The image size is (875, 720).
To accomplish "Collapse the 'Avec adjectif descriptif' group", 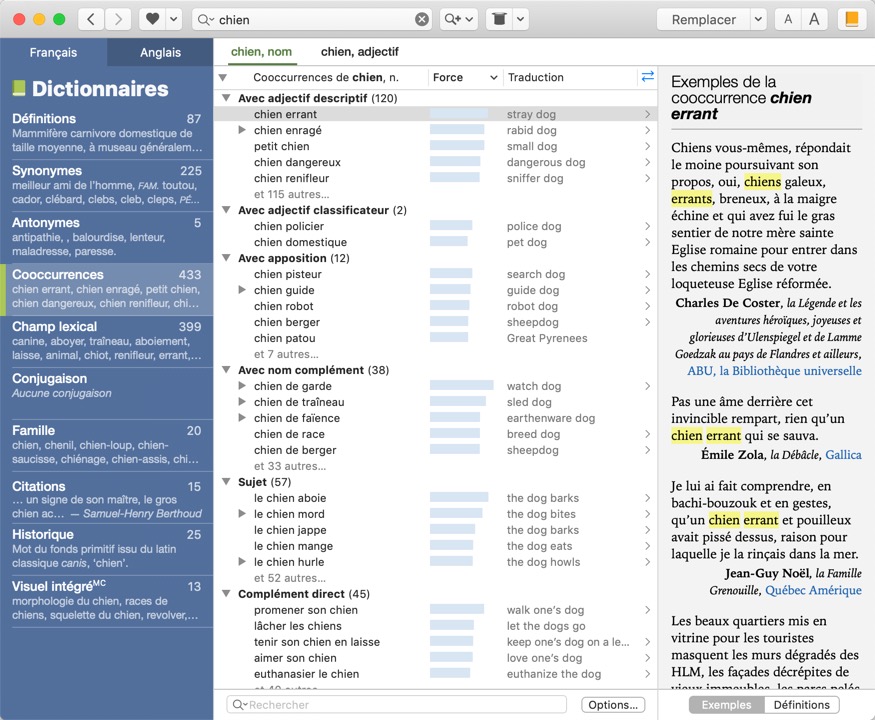I will point(227,98).
